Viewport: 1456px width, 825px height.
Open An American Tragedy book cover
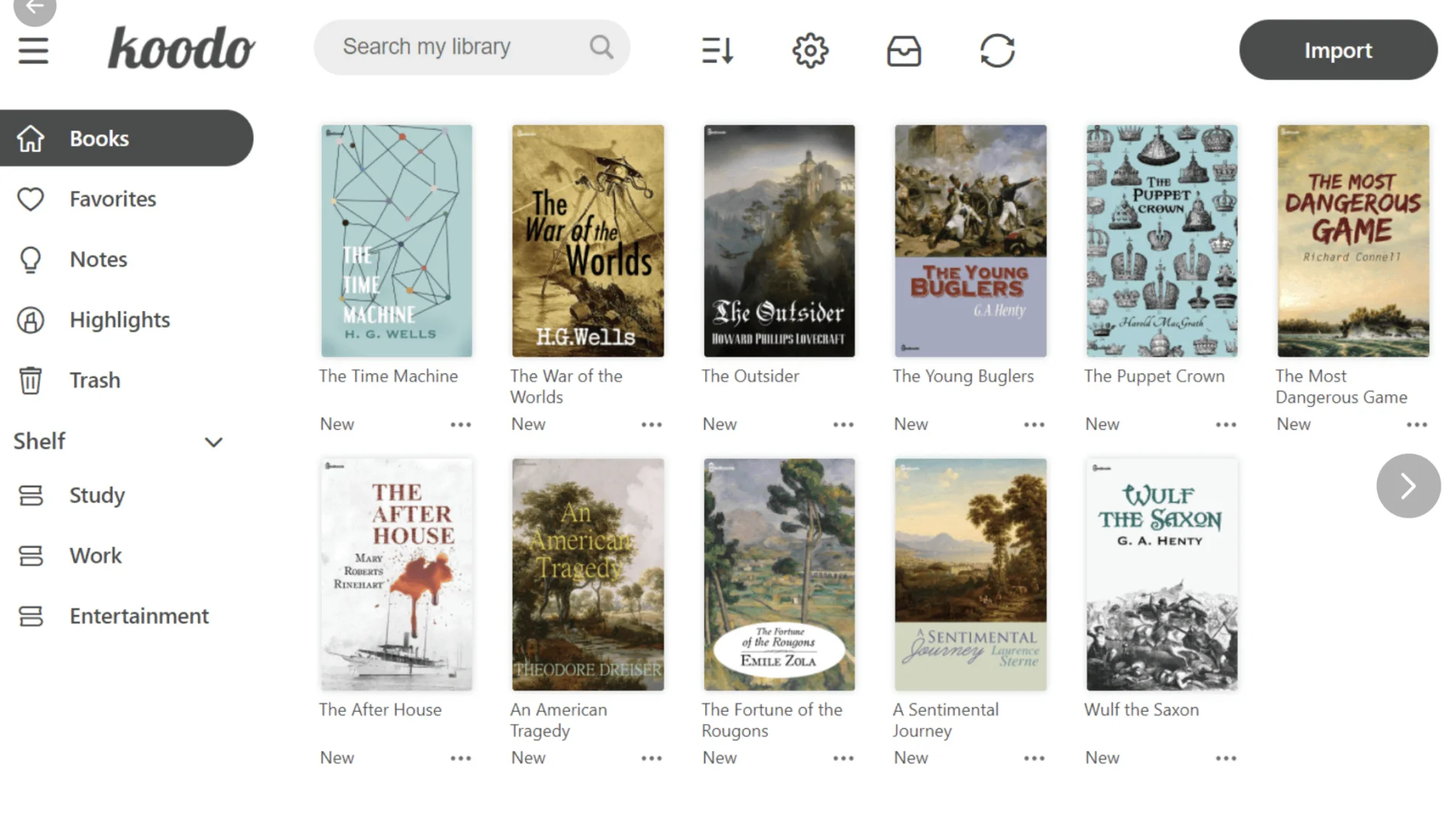[x=587, y=575]
